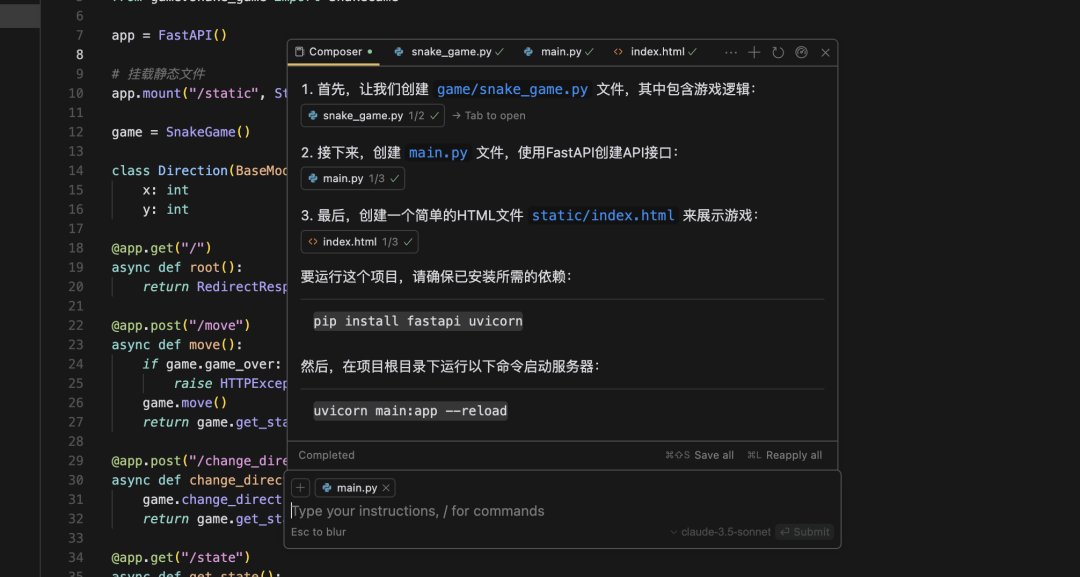The image size is (1080, 577).
Task: Close the Composer panel
Action: click(x=825, y=52)
